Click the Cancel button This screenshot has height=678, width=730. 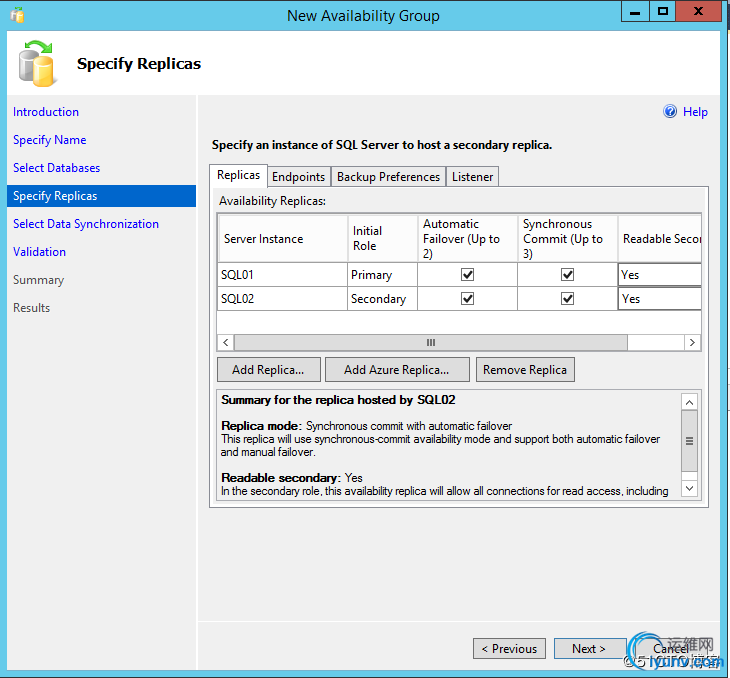coord(670,649)
